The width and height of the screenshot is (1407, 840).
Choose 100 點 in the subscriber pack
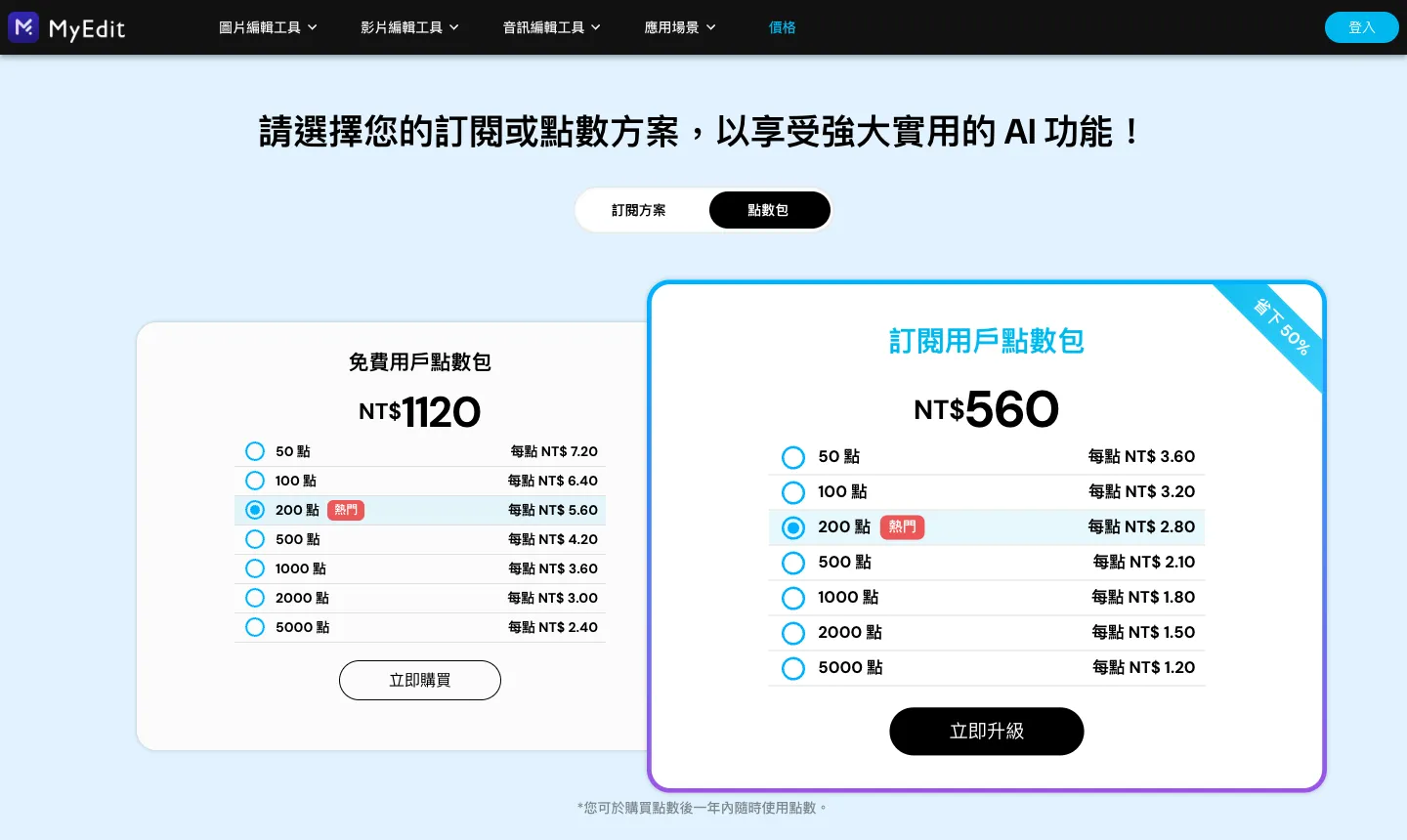[793, 492]
